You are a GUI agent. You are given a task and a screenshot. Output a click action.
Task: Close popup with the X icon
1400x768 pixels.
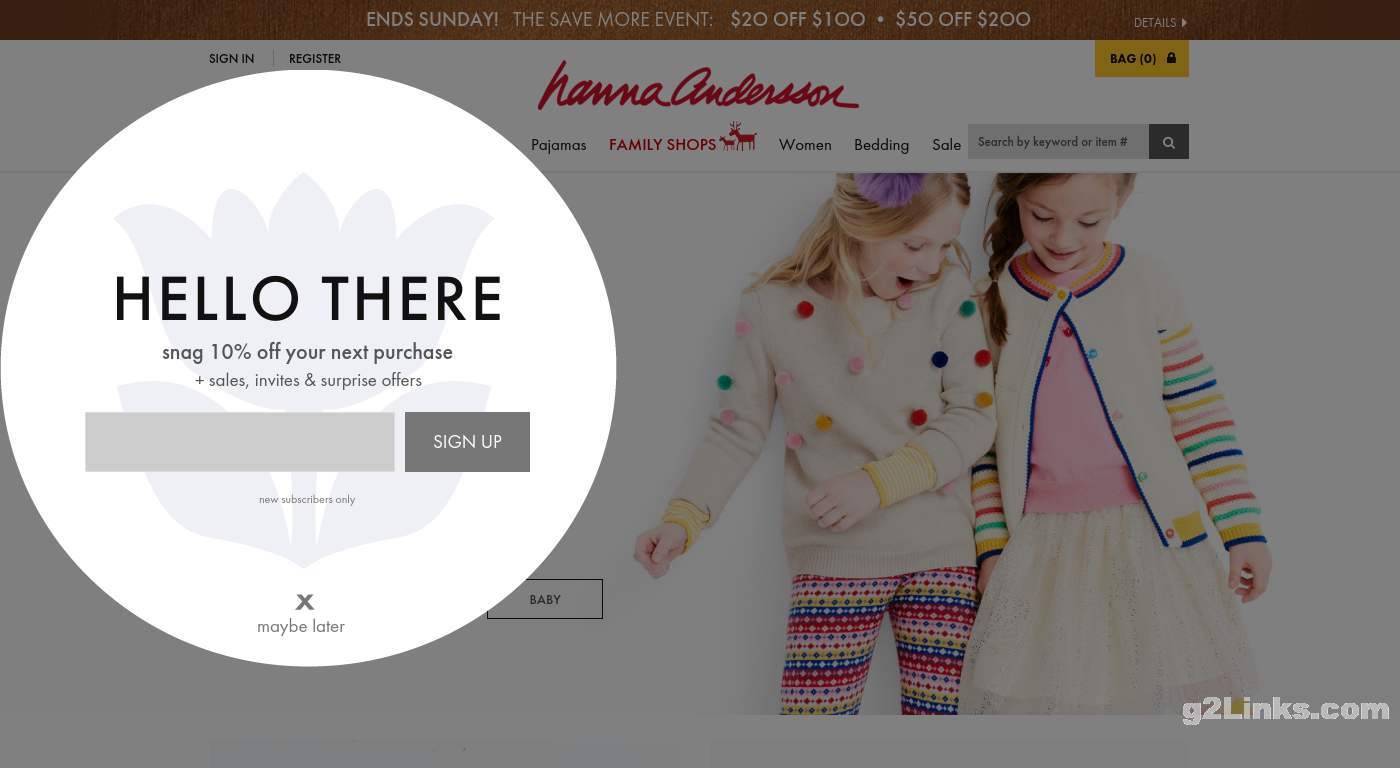[x=305, y=601]
